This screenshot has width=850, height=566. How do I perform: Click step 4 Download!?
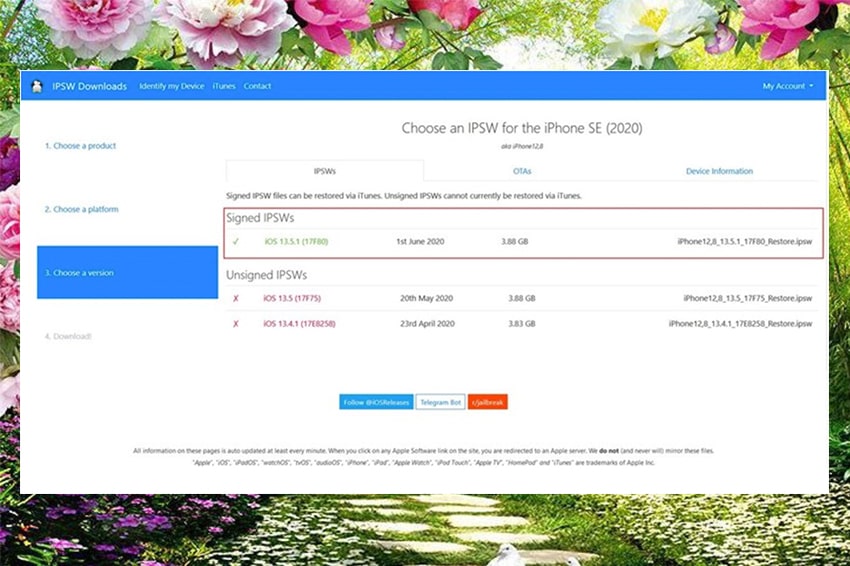coord(68,336)
